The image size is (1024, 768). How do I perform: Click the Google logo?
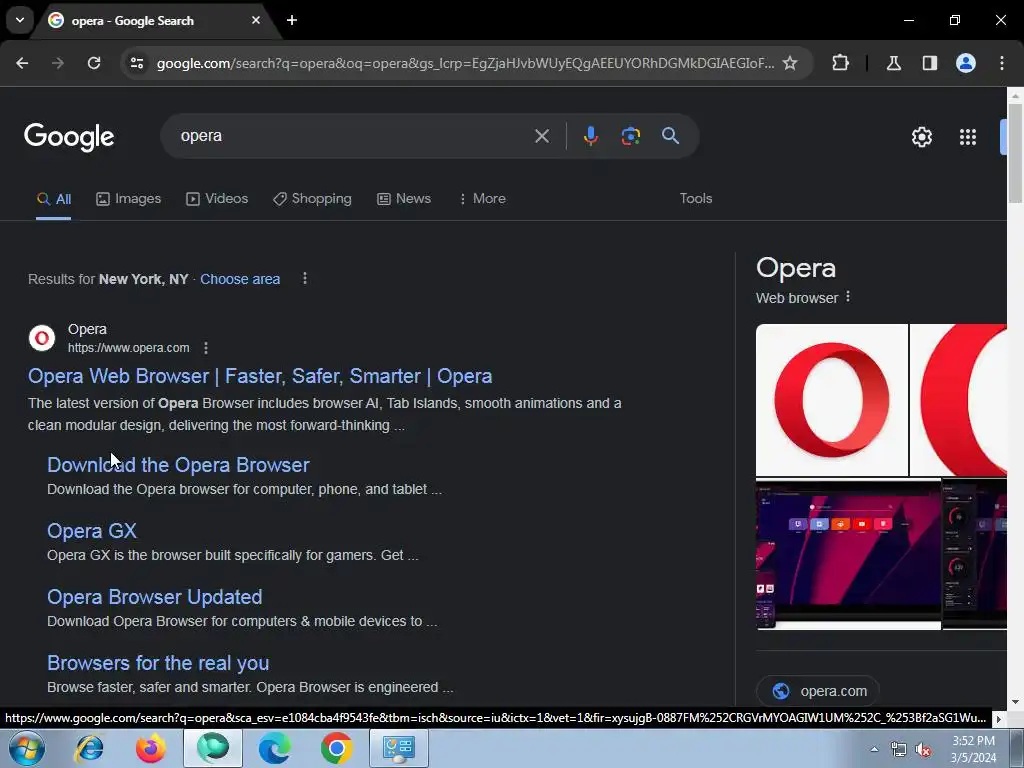click(69, 137)
